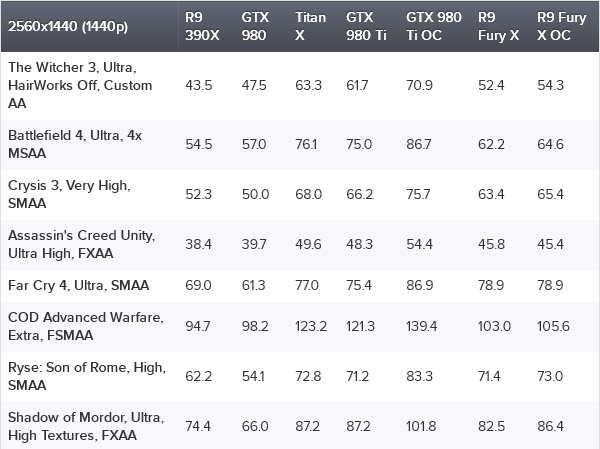The height and width of the screenshot is (449, 600).
Task: Select the GTX 980 Ti OC header
Action: [434, 26]
